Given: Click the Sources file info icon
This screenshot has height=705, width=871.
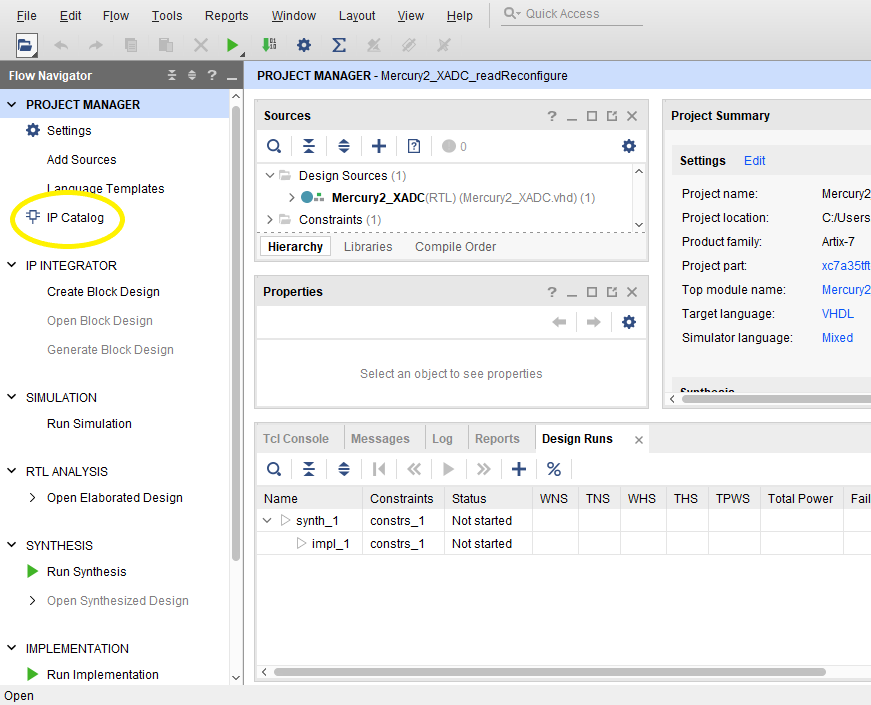Looking at the screenshot, I should point(414,146).
